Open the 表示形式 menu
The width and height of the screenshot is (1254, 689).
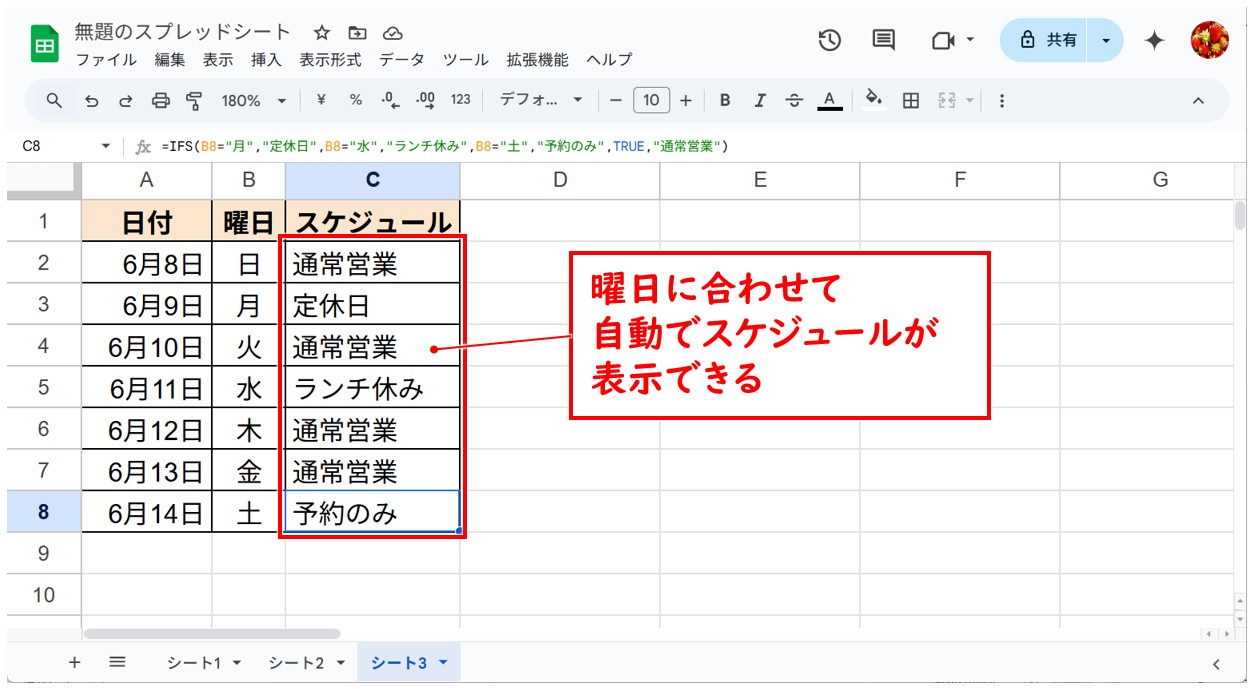click(331, 60)
